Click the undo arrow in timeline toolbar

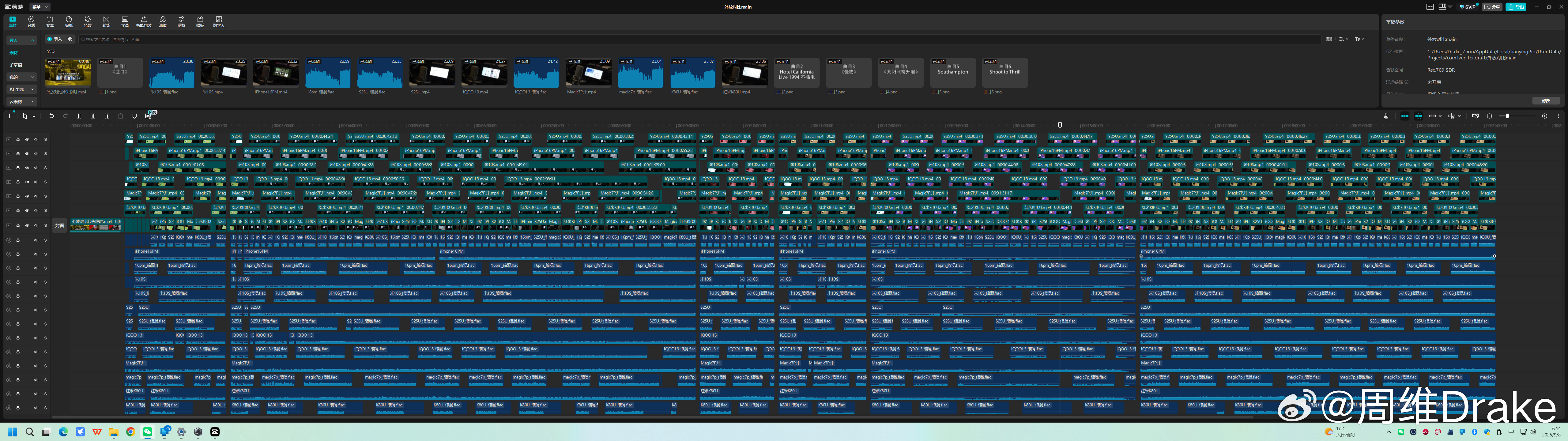(x=52, y=116)
